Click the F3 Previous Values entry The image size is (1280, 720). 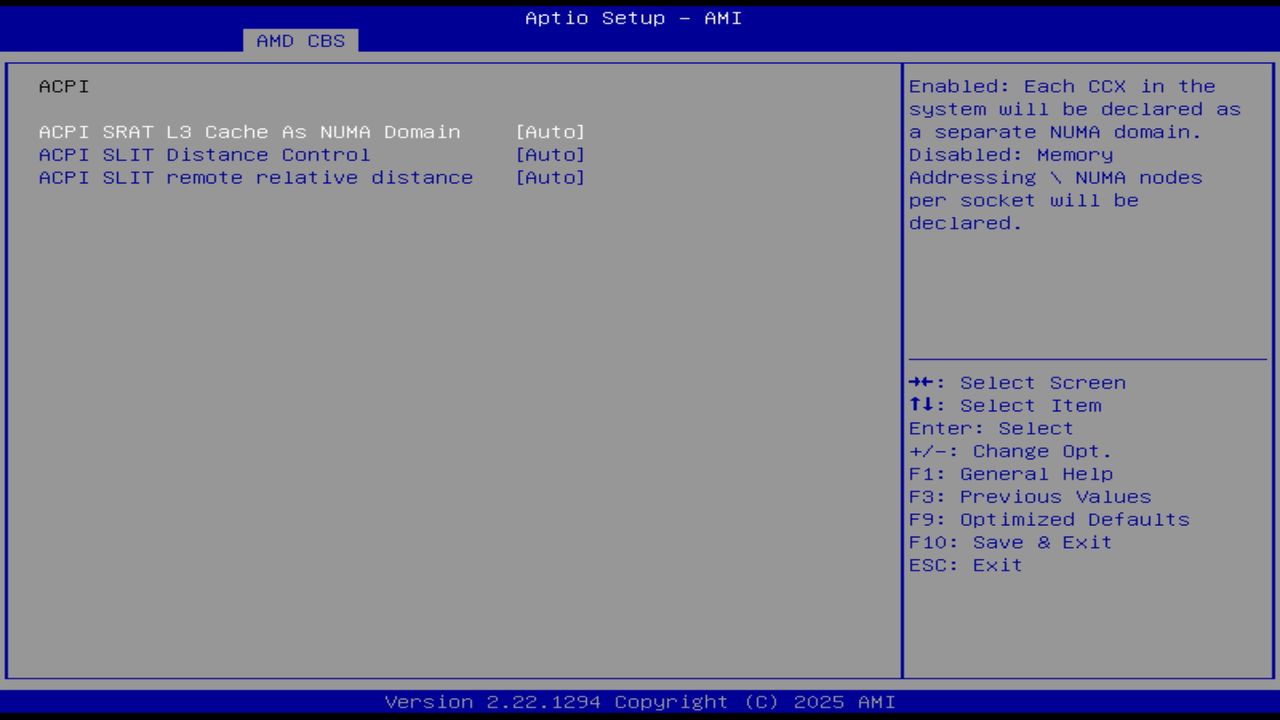[x=1029, y=496]
